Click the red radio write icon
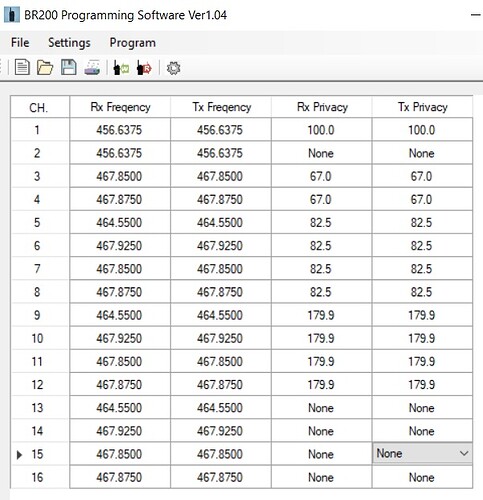The width and height of the screenshot is (483, 500). [x=144, y=68]
